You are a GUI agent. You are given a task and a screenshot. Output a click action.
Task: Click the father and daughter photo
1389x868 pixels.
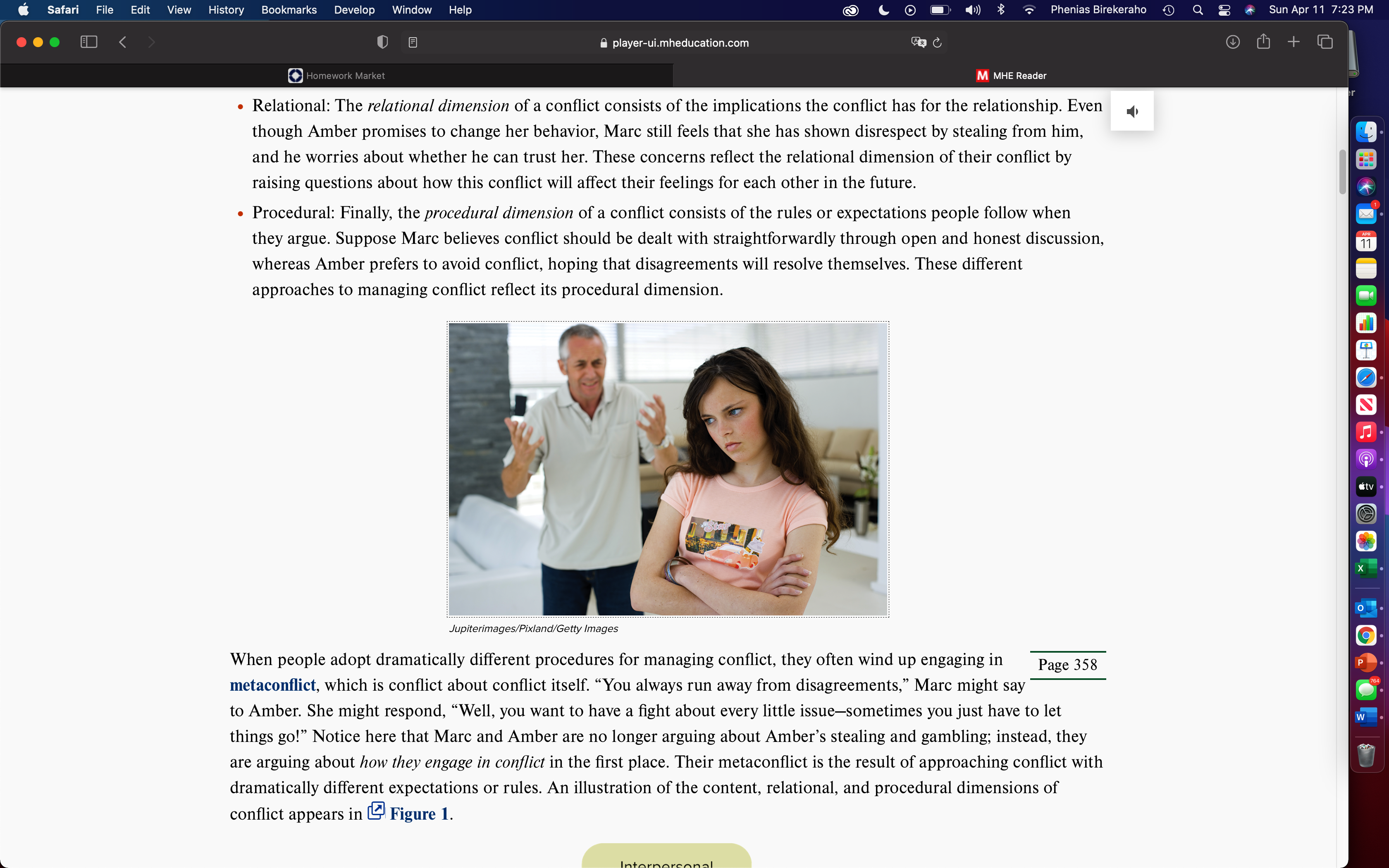click(x=668, y=469)
